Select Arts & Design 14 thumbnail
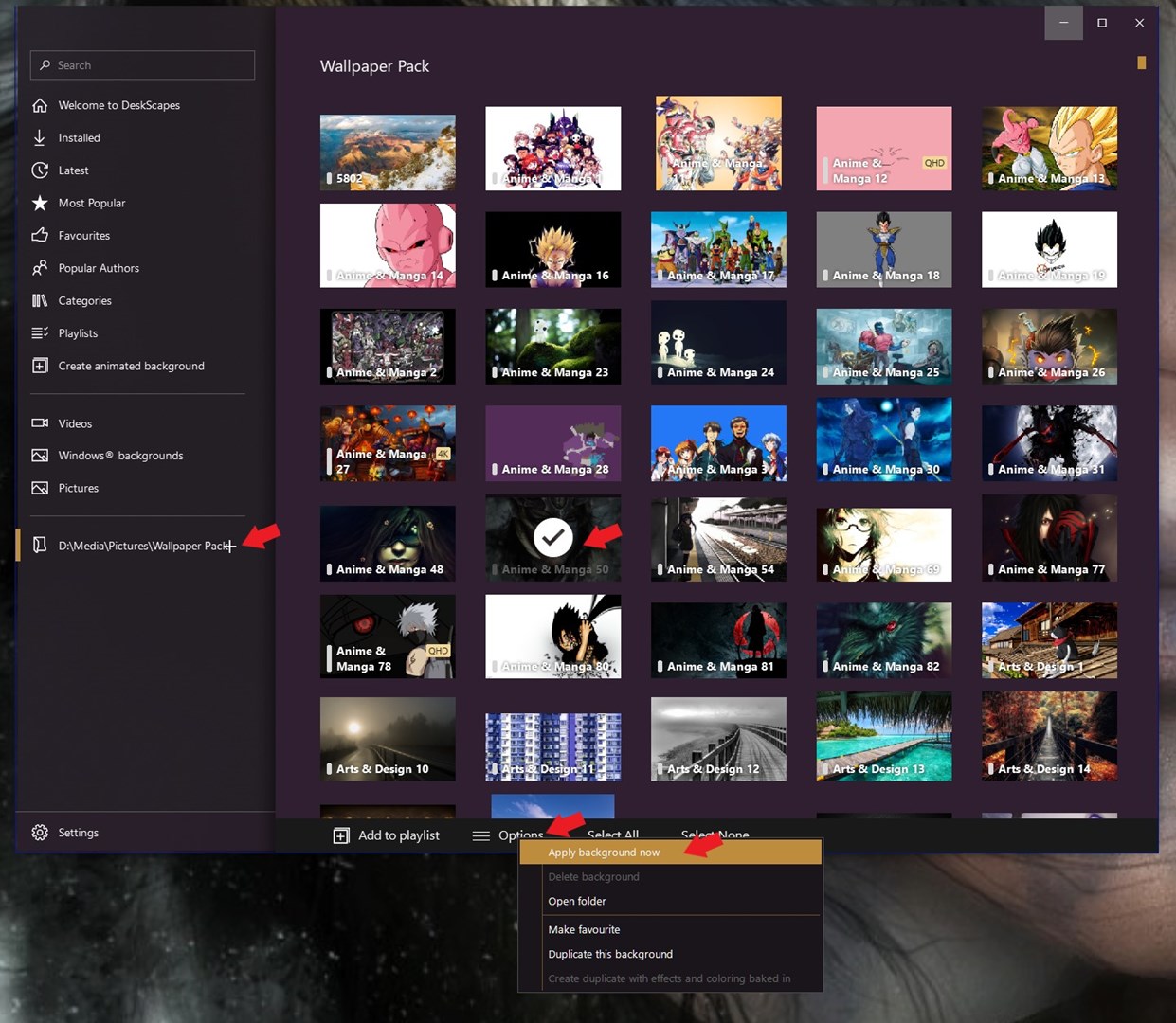Image resolution: width=1176 pixels, height=1023 pixels. pyautogui.click(x=1049, y=736)
